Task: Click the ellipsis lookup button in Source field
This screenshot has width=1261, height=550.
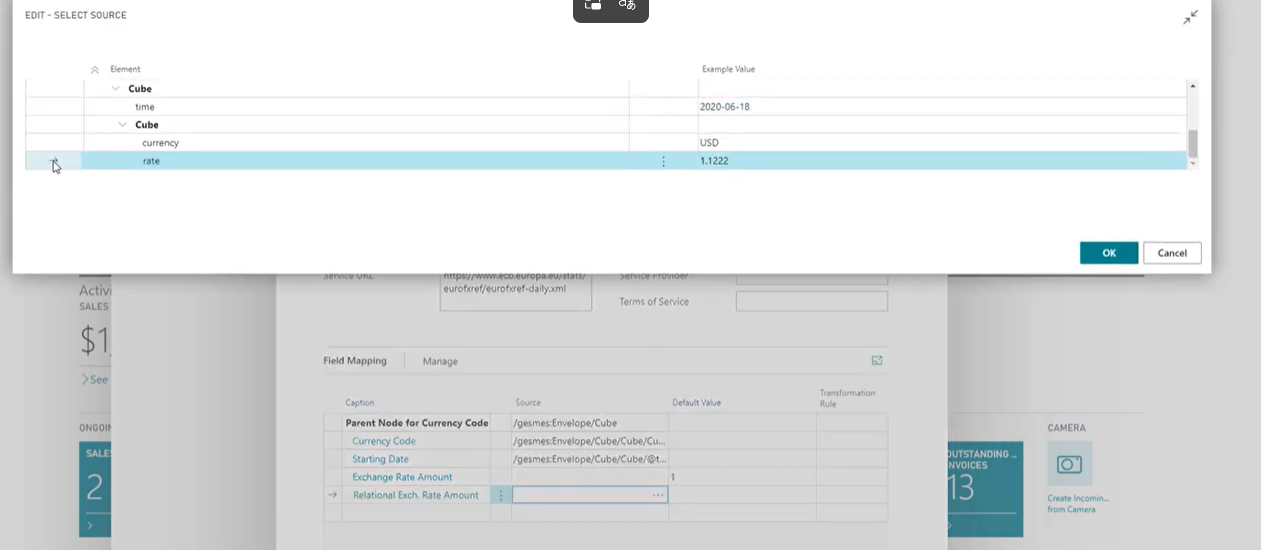Action: [658, 495]
